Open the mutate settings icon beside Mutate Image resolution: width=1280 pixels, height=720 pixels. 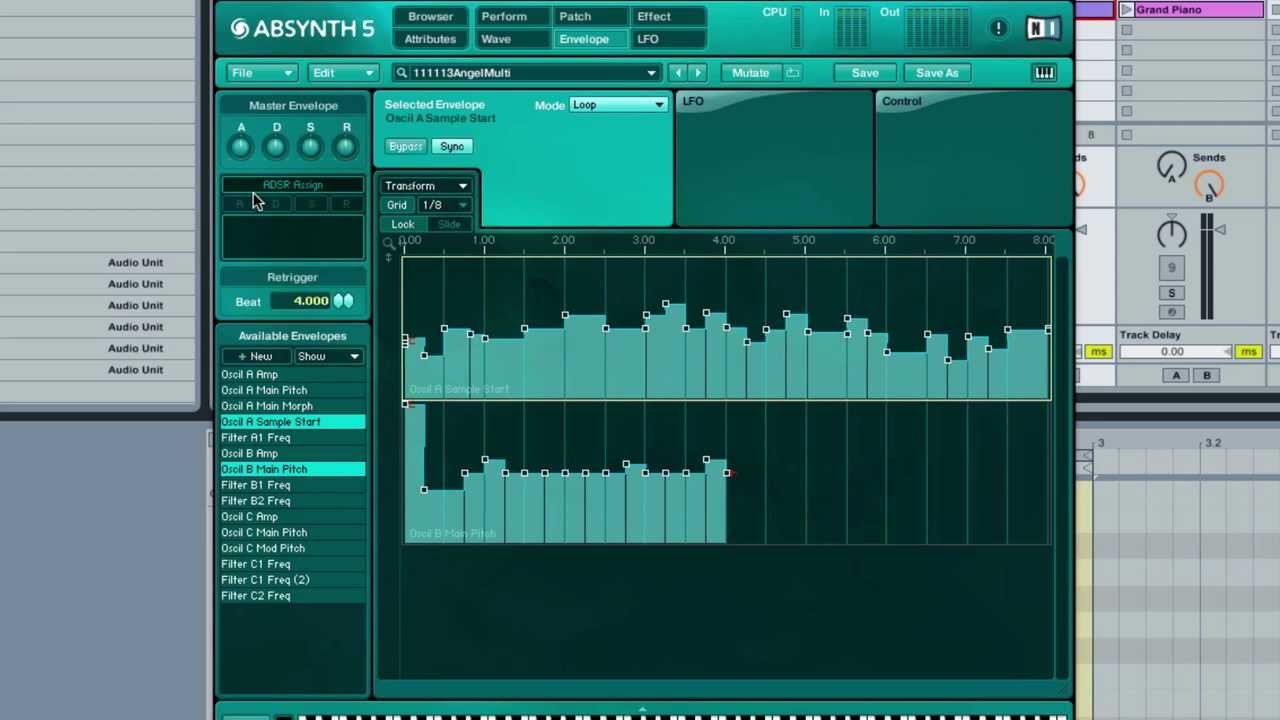(792, 72)
